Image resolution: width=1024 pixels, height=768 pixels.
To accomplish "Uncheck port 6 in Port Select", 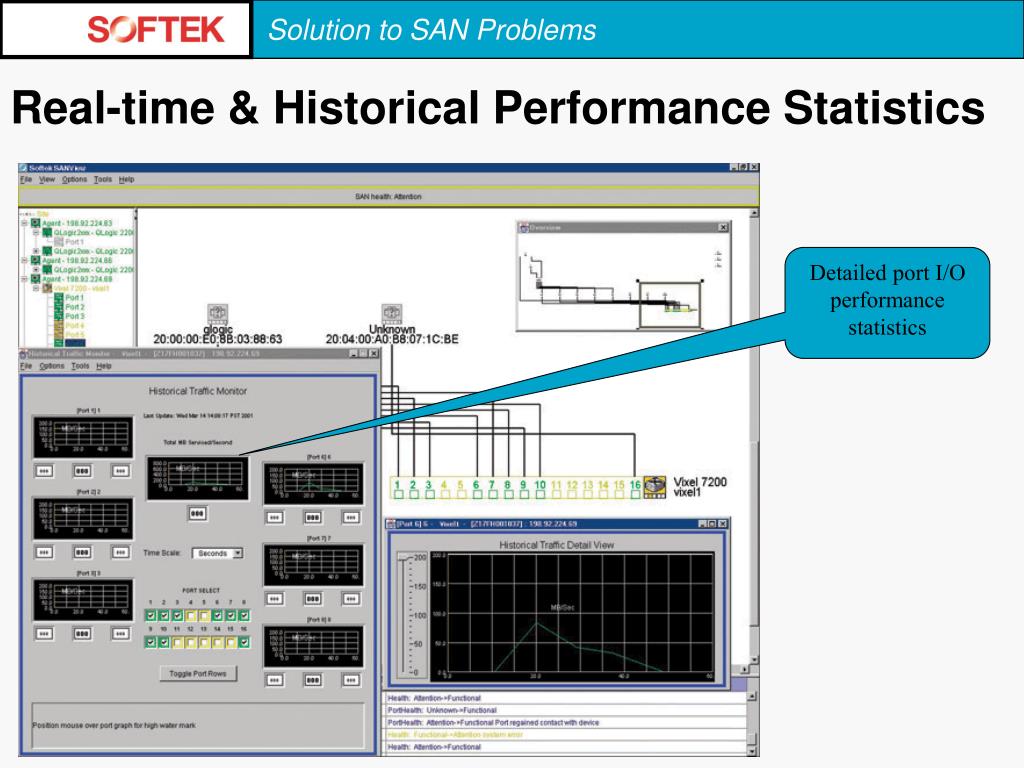I will coord(217,615).
